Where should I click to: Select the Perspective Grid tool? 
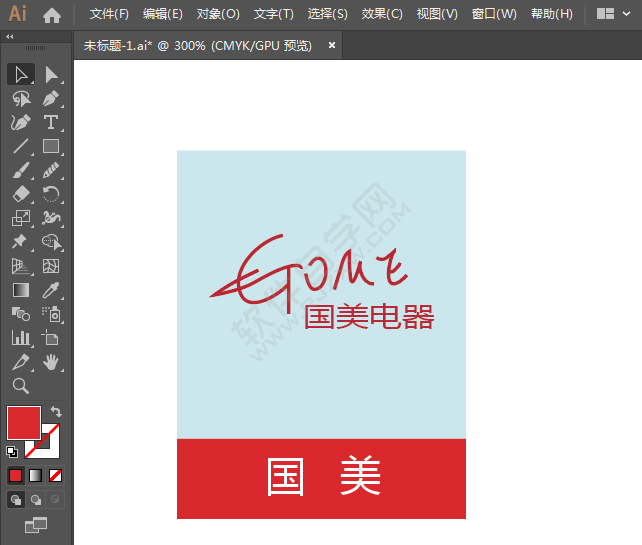click(x=21, y=266)
